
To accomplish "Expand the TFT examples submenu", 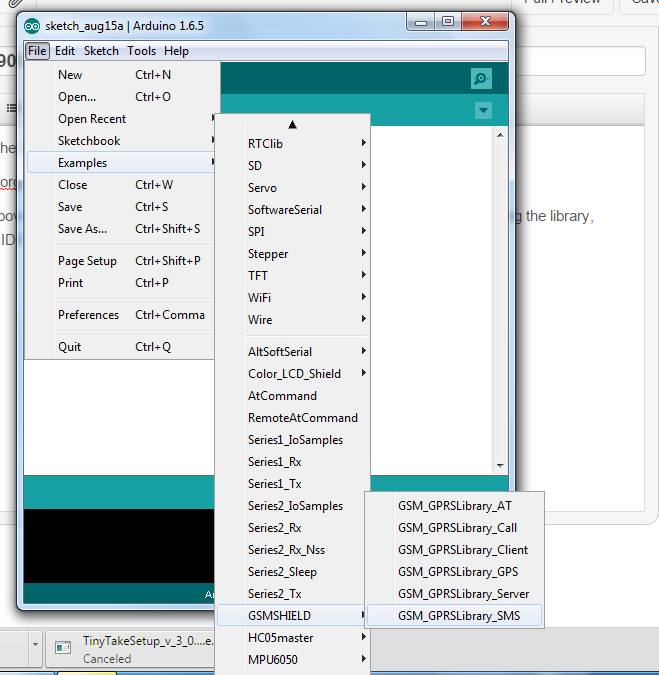I will 293,276.
